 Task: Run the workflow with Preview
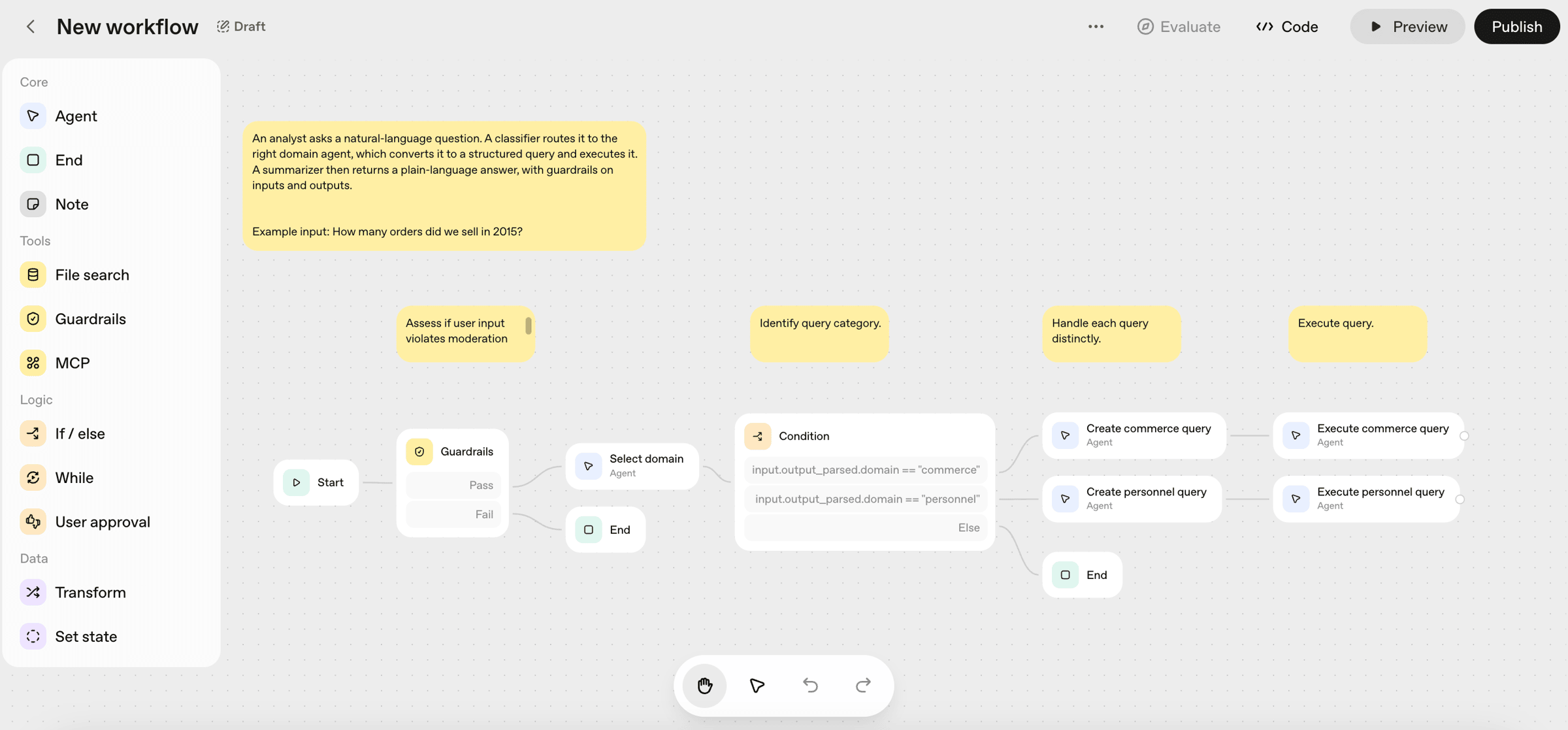pos(1407,27)
